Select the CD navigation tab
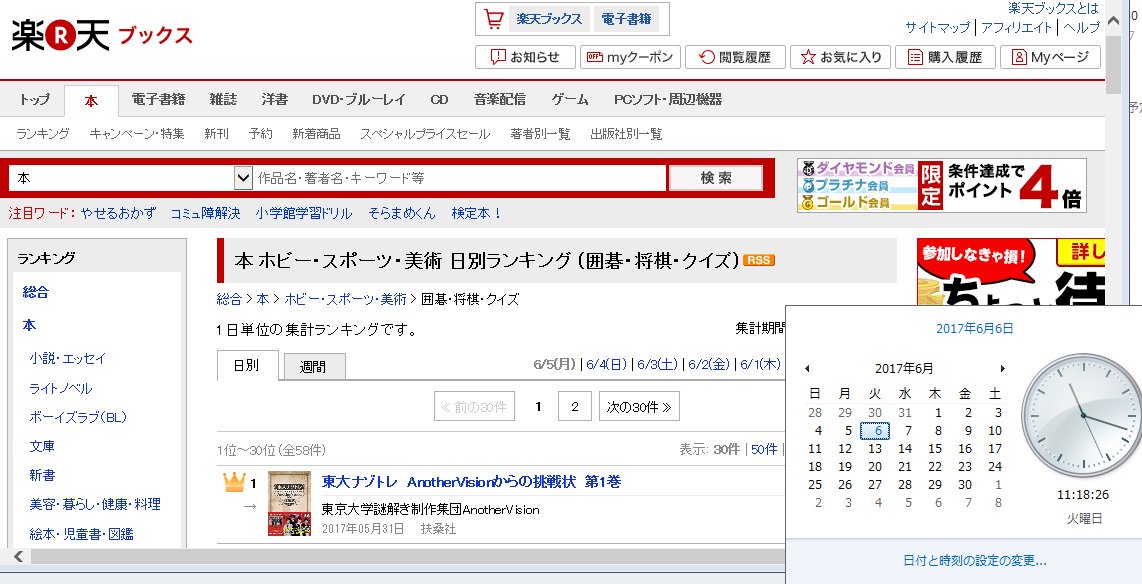 (x=439, y=100)
